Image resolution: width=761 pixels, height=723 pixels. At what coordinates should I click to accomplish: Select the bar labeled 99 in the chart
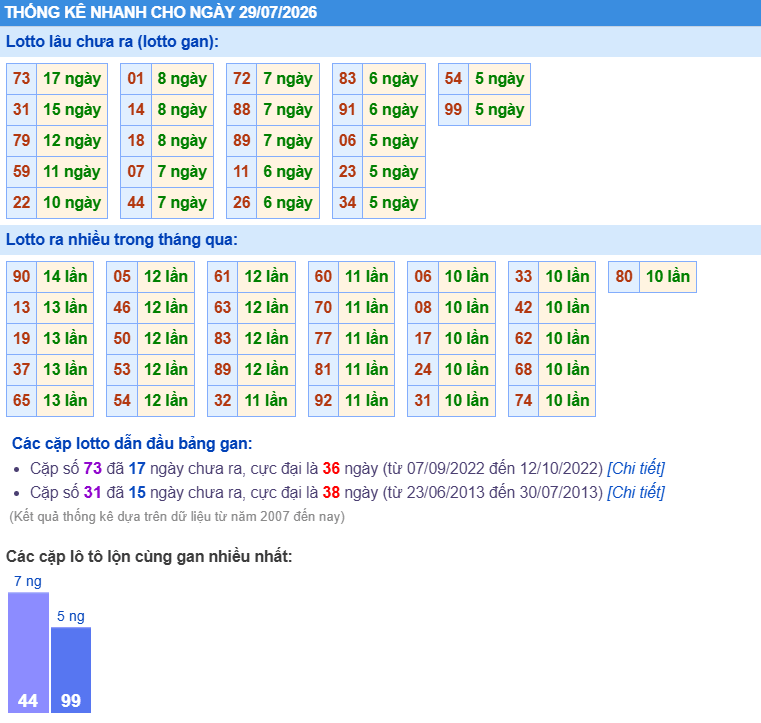pos(71,670)
